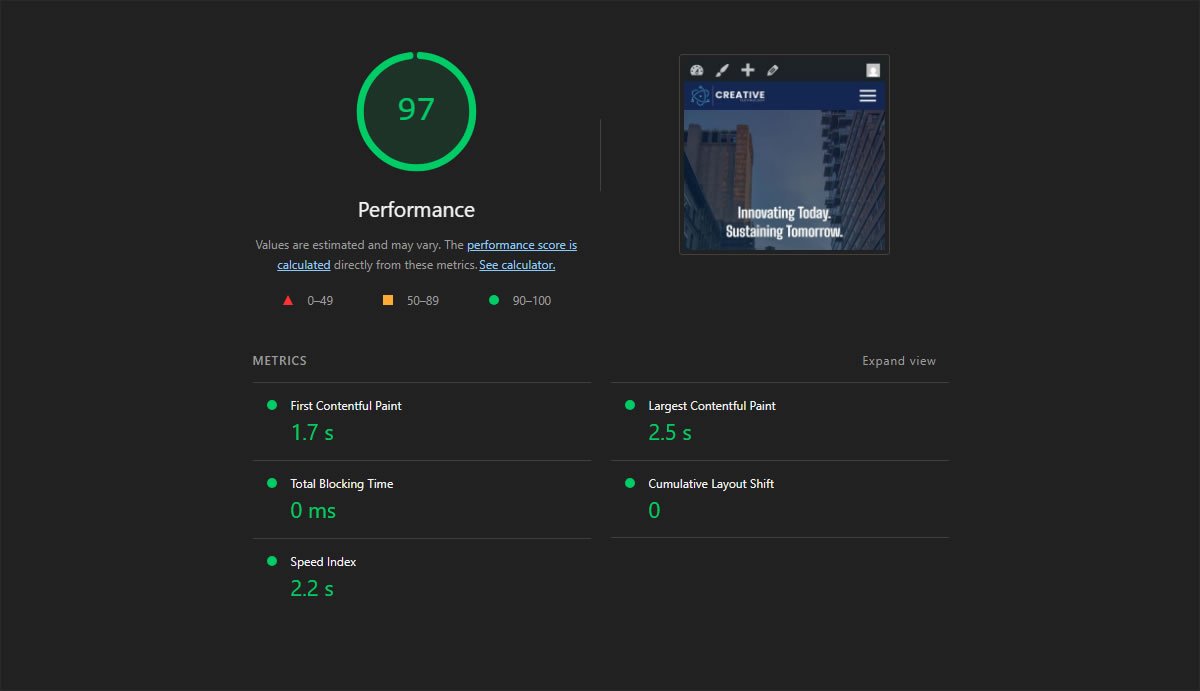Screen dimensions: 1200x691
Task: Click the 0 Cumulative Layout Shift value
Action: (x=654, y=511)
